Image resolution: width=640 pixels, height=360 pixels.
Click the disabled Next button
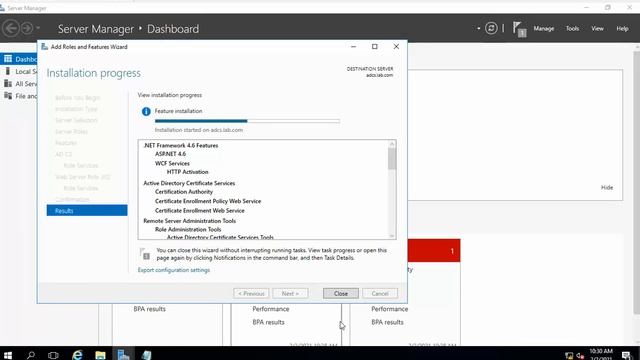point(290,293)
